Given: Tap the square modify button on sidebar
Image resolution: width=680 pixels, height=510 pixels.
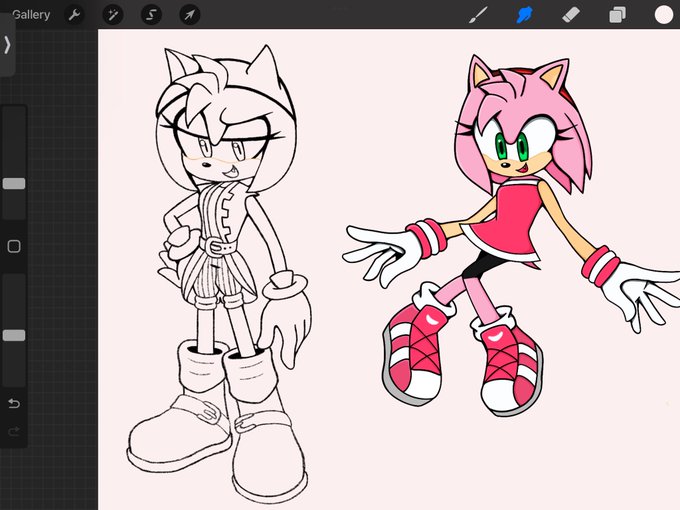Looking at the screenshot, I should pyautogui.click(x=14, y=246).
